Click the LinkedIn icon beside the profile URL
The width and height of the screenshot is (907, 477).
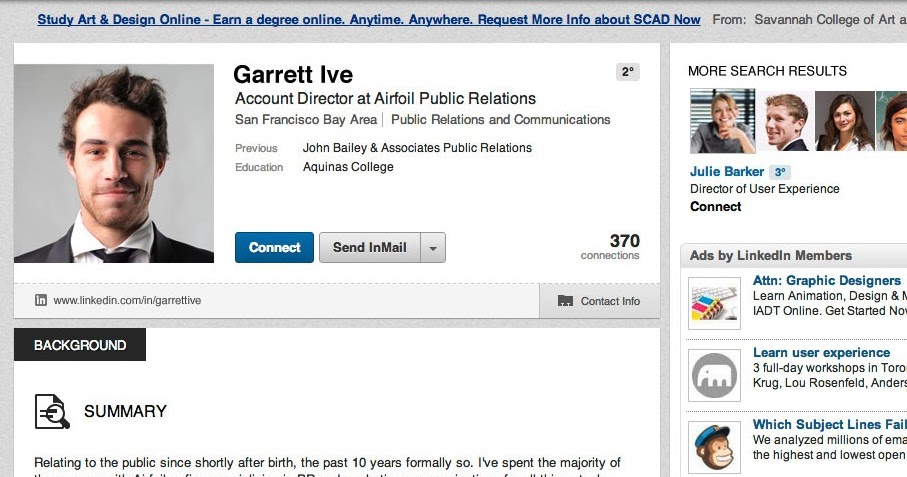(x=40, y=300)
